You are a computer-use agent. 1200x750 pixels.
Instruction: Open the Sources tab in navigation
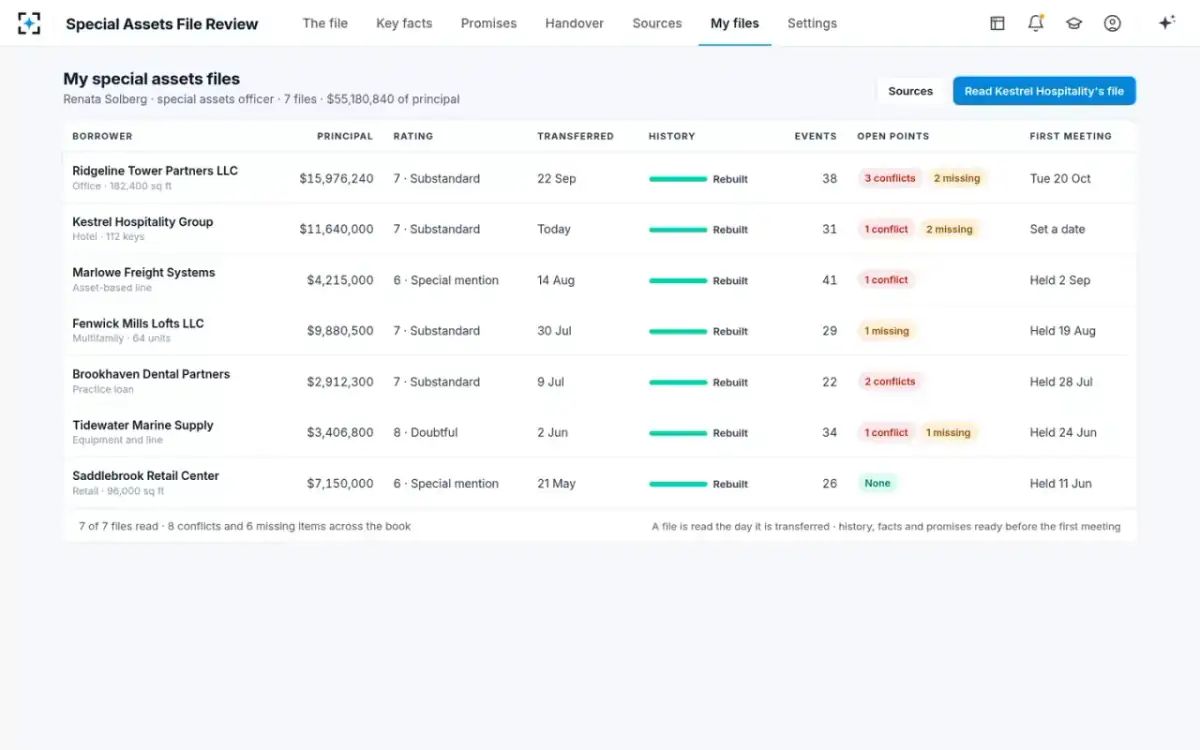point(657,23)
